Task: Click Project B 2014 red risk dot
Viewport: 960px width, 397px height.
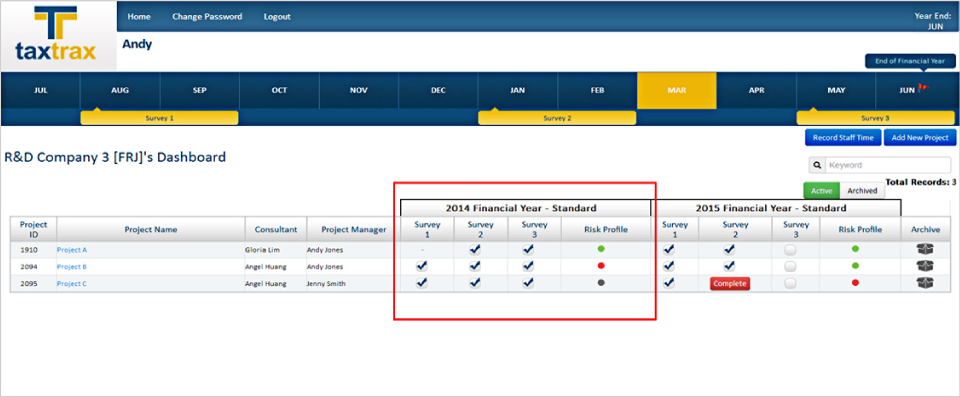Action: (x=601, y=266)
